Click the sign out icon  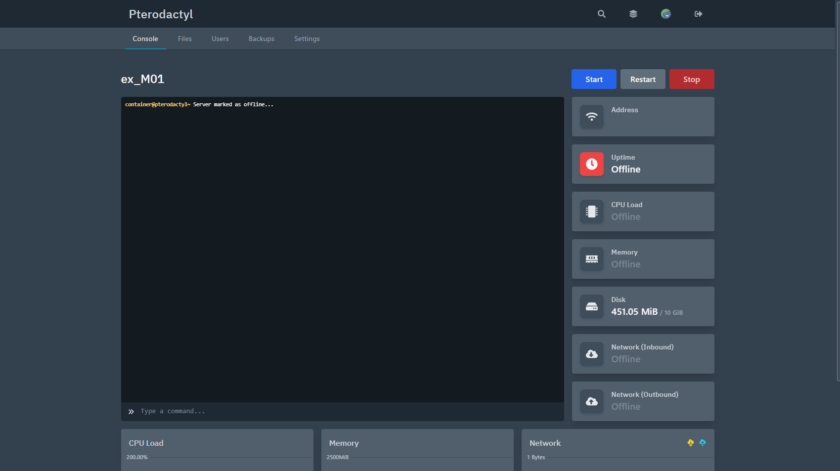click(698, 14)
